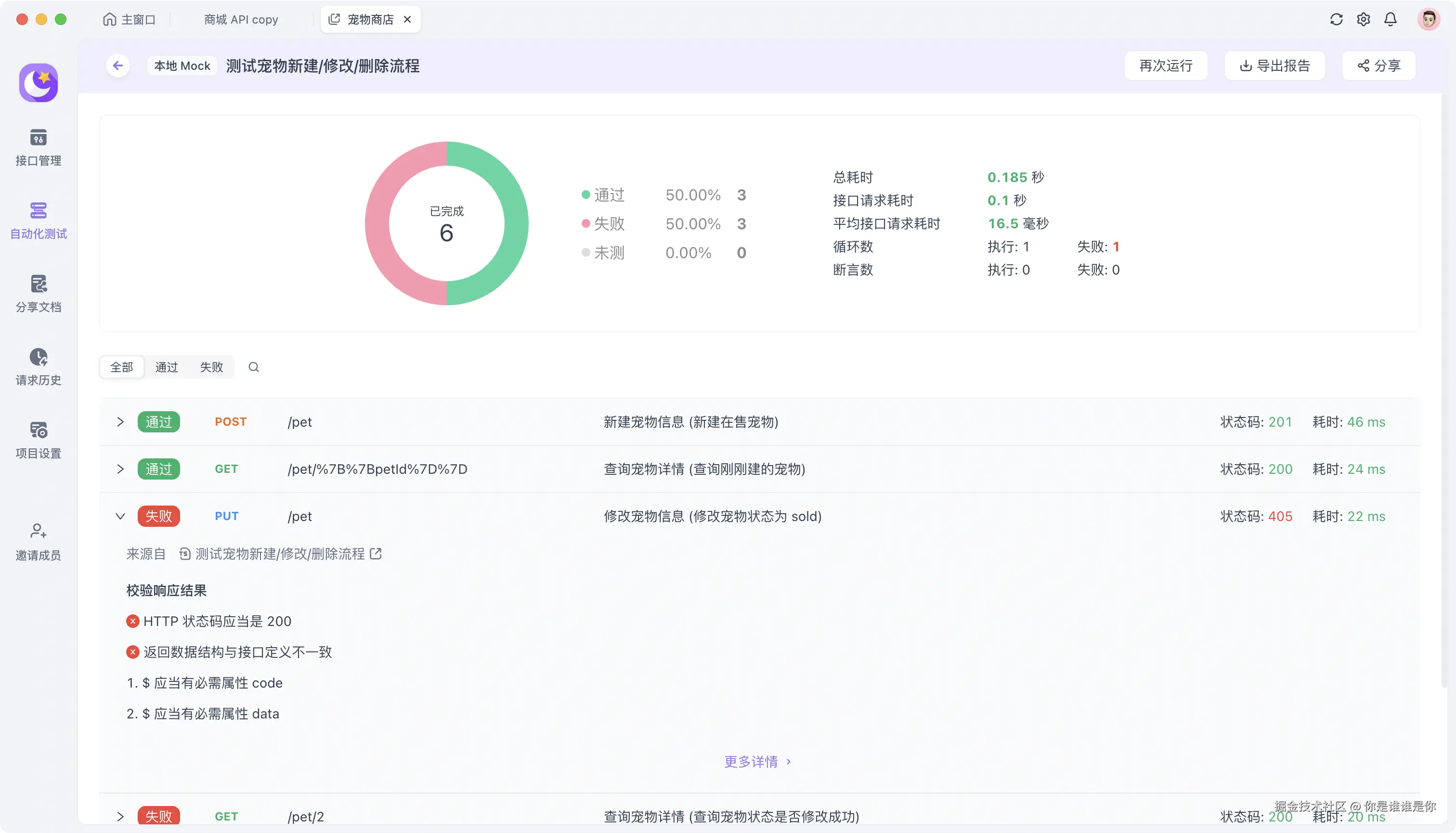Expand the POST /pet result row
Viewport: 1456px width, 833px height.
120,422
